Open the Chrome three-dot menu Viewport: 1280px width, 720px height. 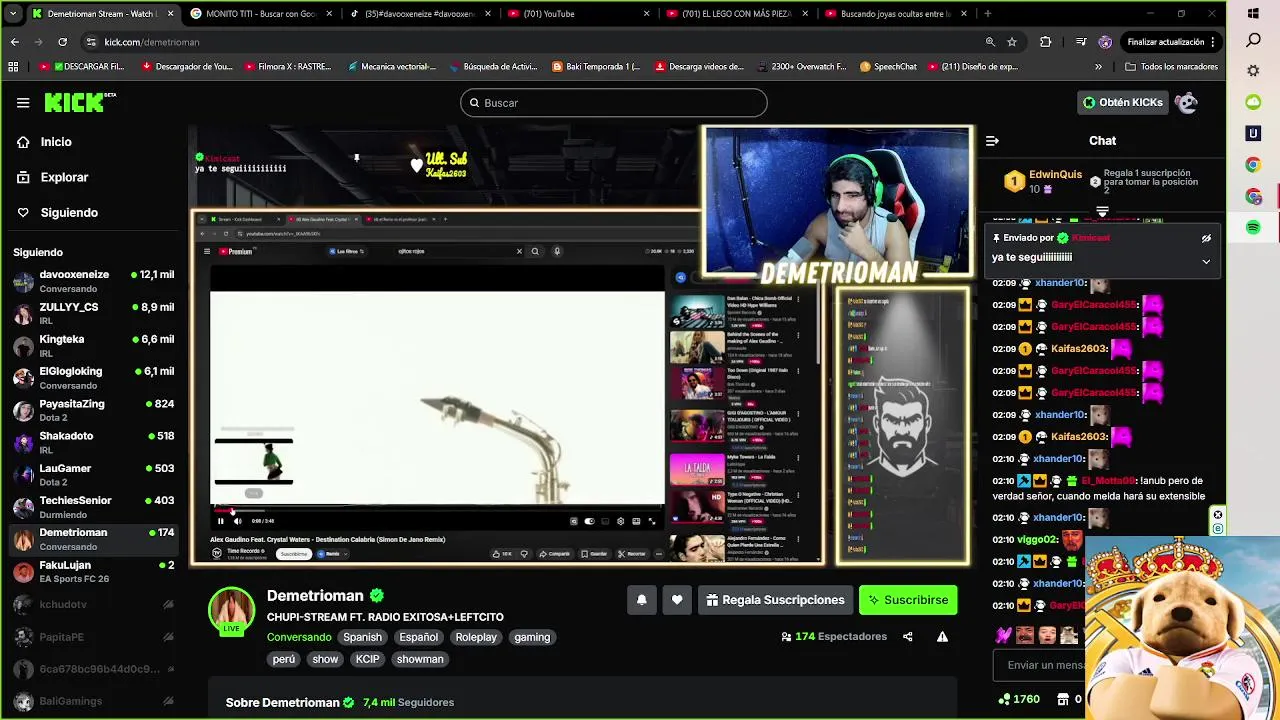(1213, 42)
